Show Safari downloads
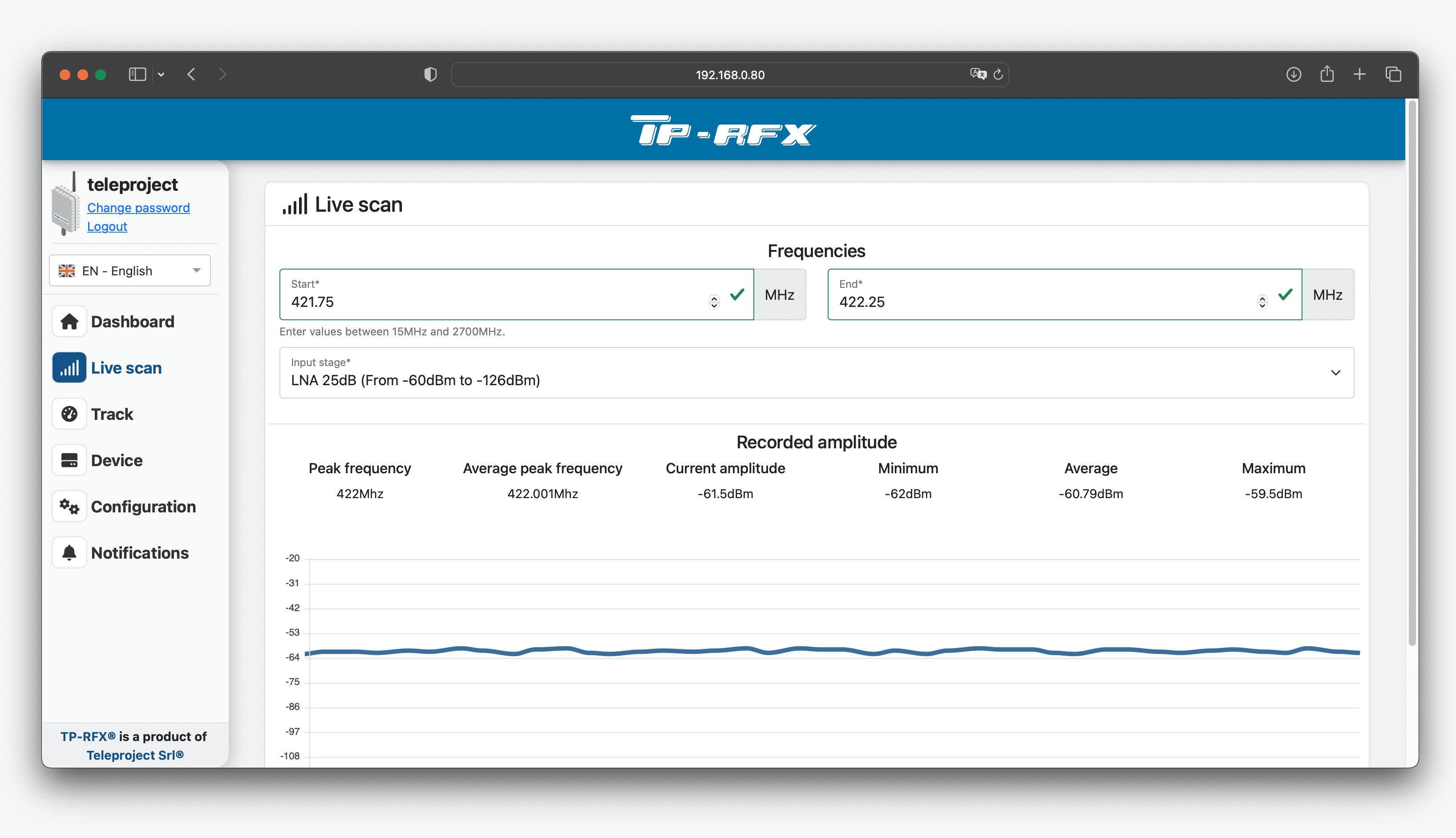Screen dimensions: 1456x838 [x=1293, y=74]
